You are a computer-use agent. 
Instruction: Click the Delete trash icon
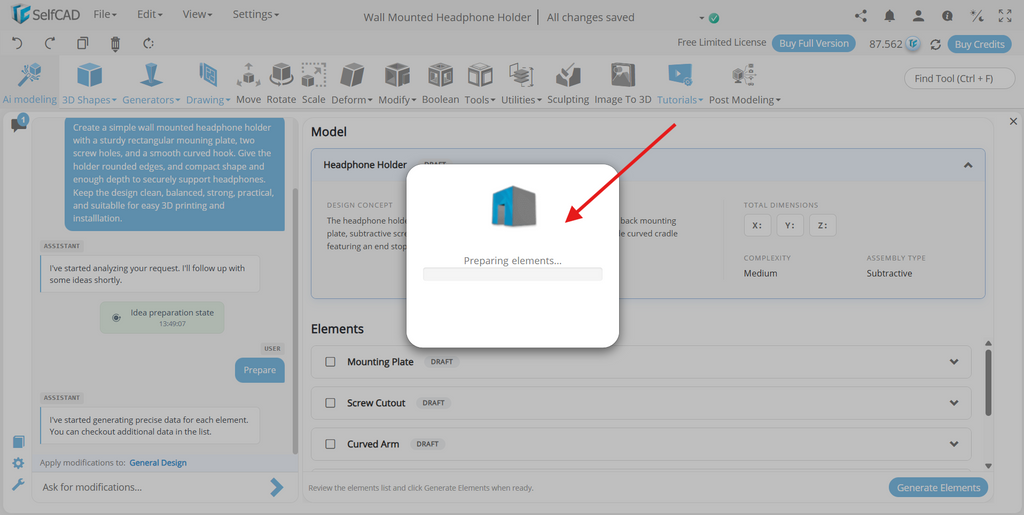tap(116, 44)
